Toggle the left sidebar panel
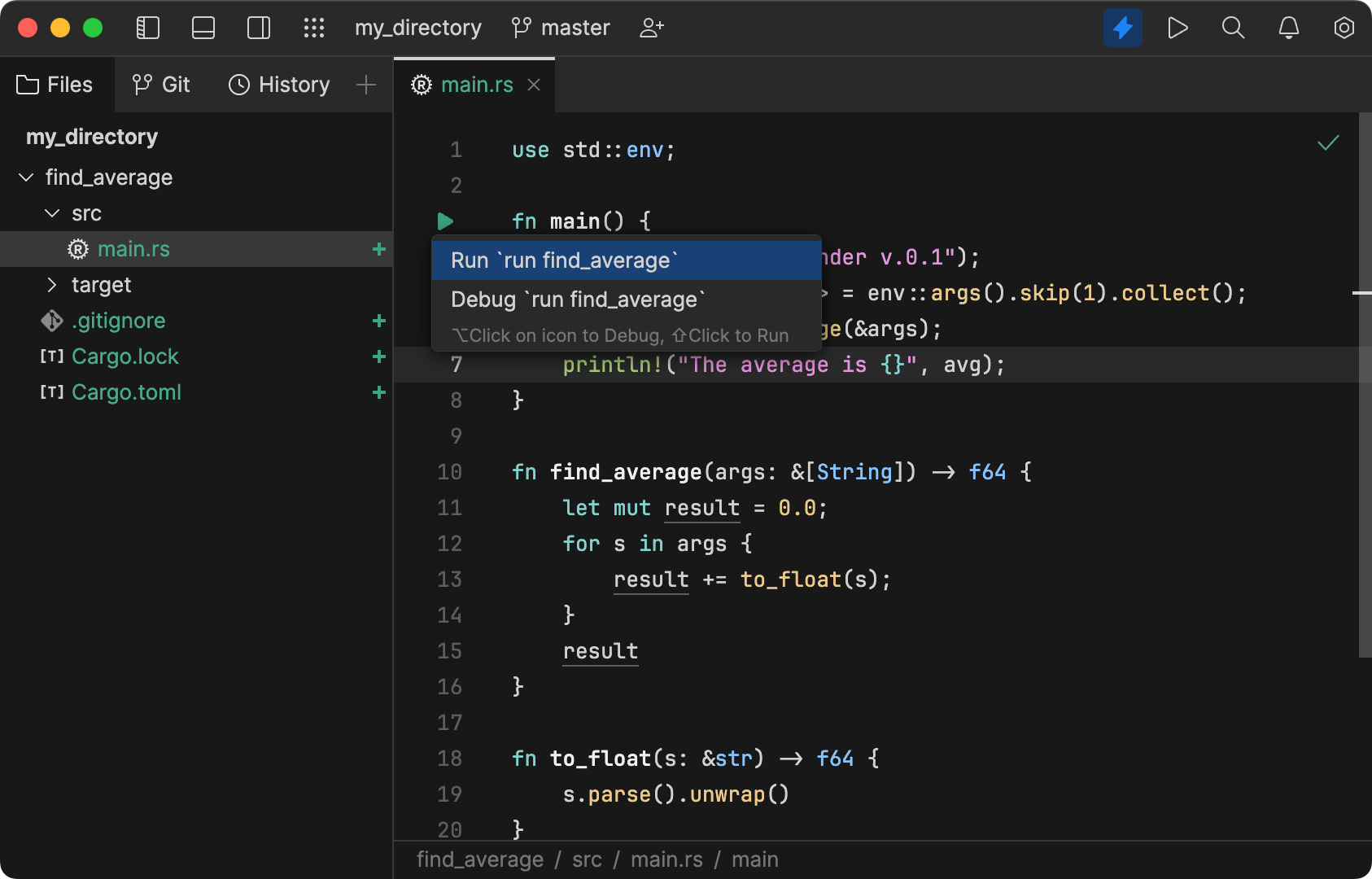 [x=147, y=27]
